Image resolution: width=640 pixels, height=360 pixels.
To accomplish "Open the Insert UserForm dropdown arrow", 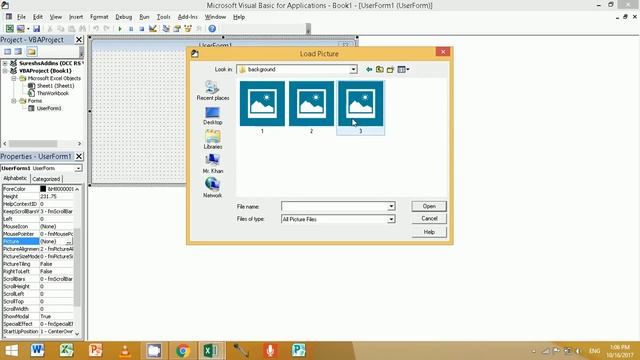I will (28, 29).
